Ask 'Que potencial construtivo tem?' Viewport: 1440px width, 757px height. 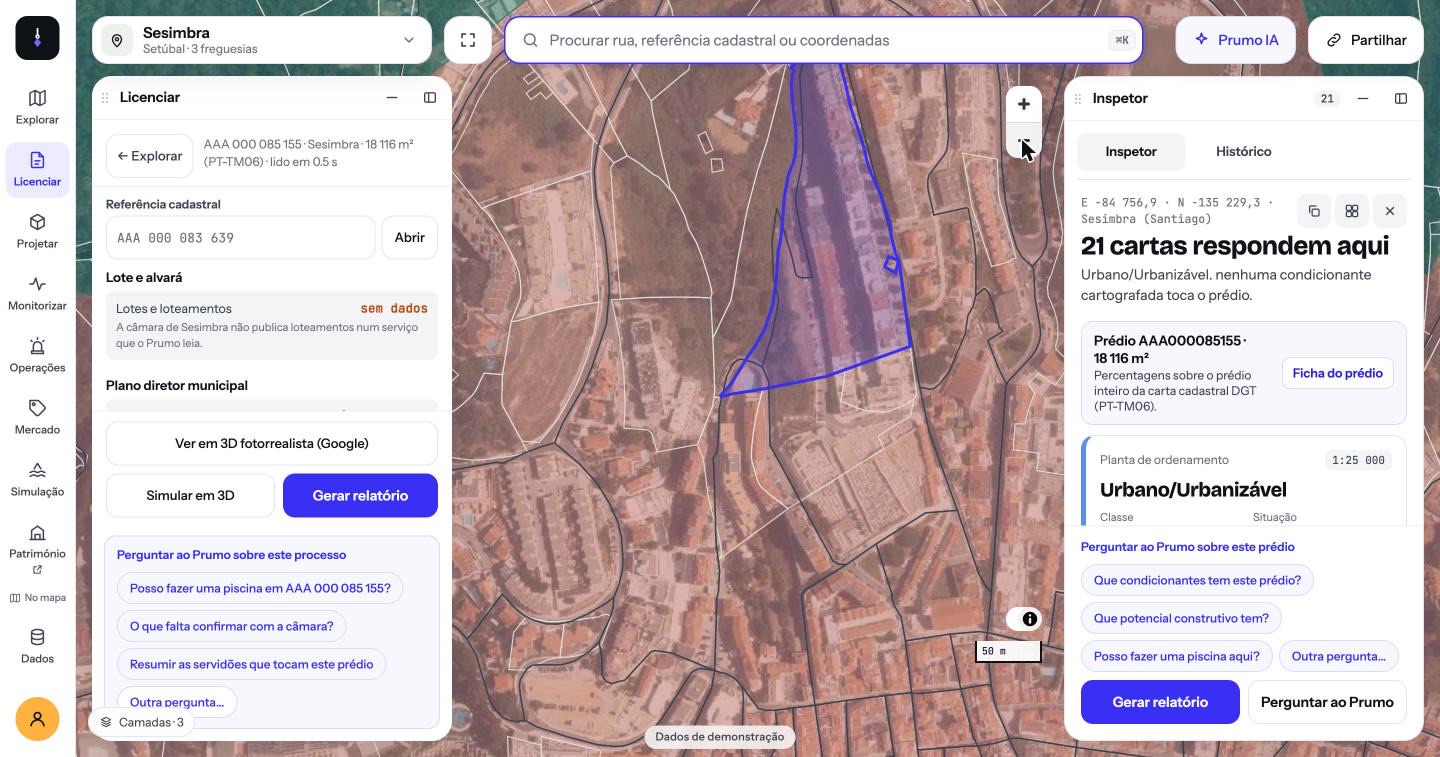coord(1181,618)
